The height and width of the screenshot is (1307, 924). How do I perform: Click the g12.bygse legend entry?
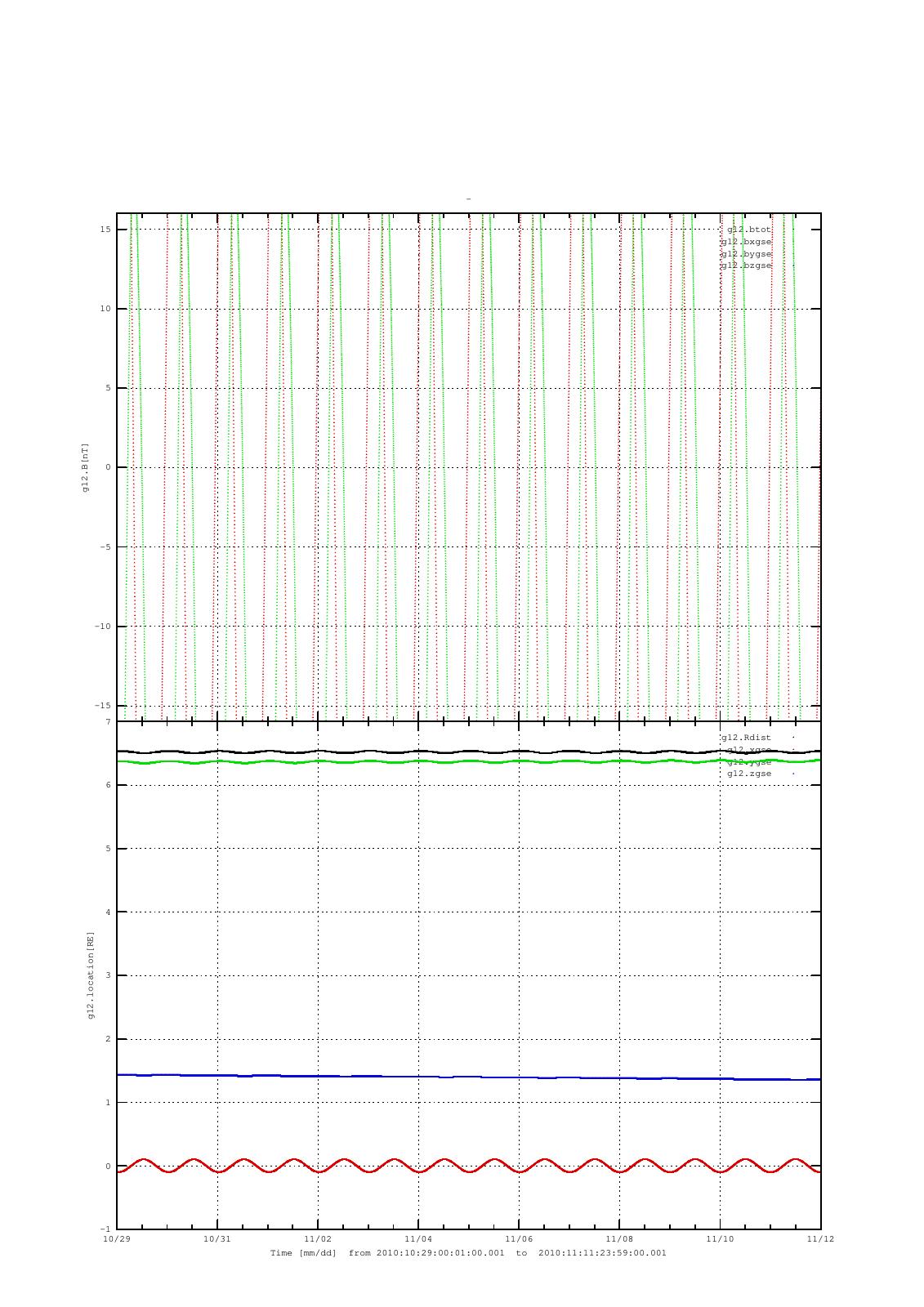[746, 254]
